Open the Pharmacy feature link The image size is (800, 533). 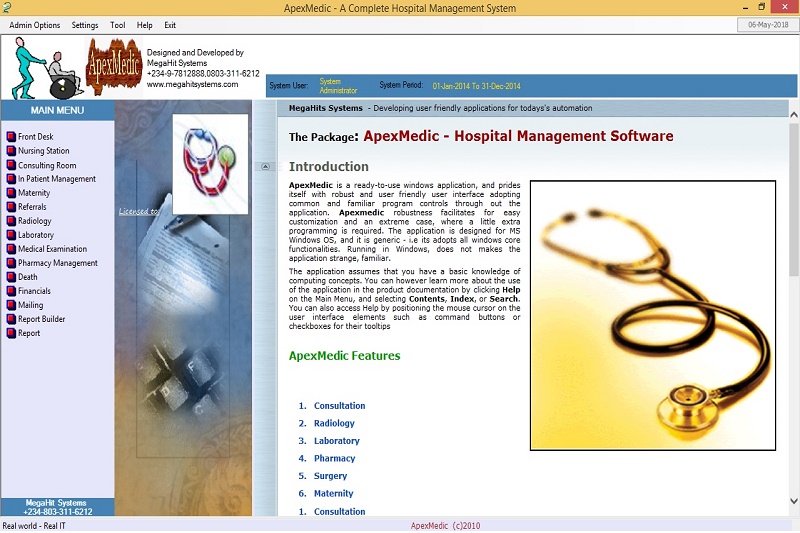click(334, 458)
